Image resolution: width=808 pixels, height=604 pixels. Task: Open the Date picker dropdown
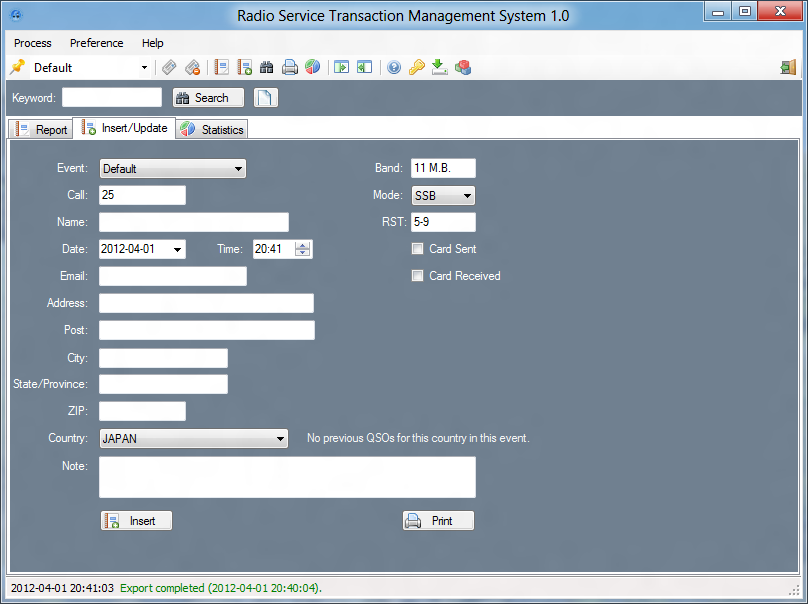tap(177, 249)
